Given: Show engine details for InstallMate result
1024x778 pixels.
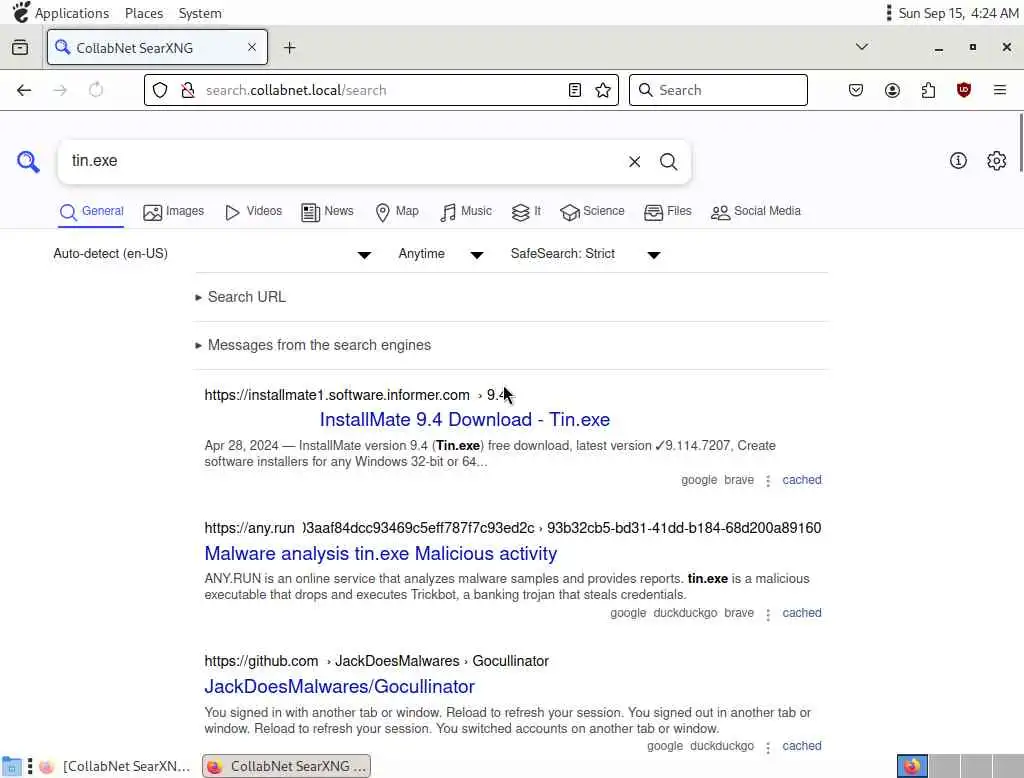Looking at the screenshot, I should click(x=768, y=481).
